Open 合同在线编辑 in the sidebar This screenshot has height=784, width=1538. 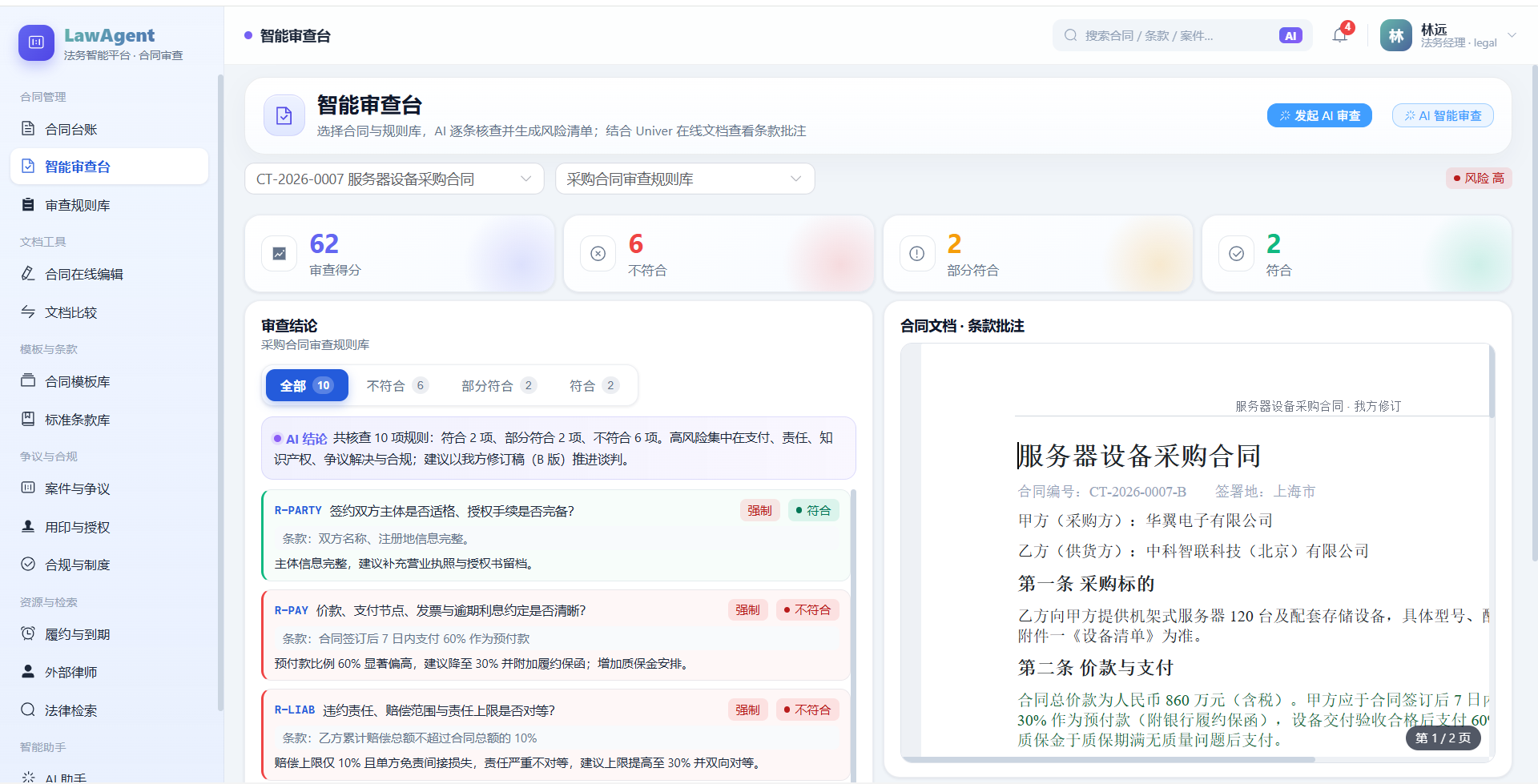(109, 274)
